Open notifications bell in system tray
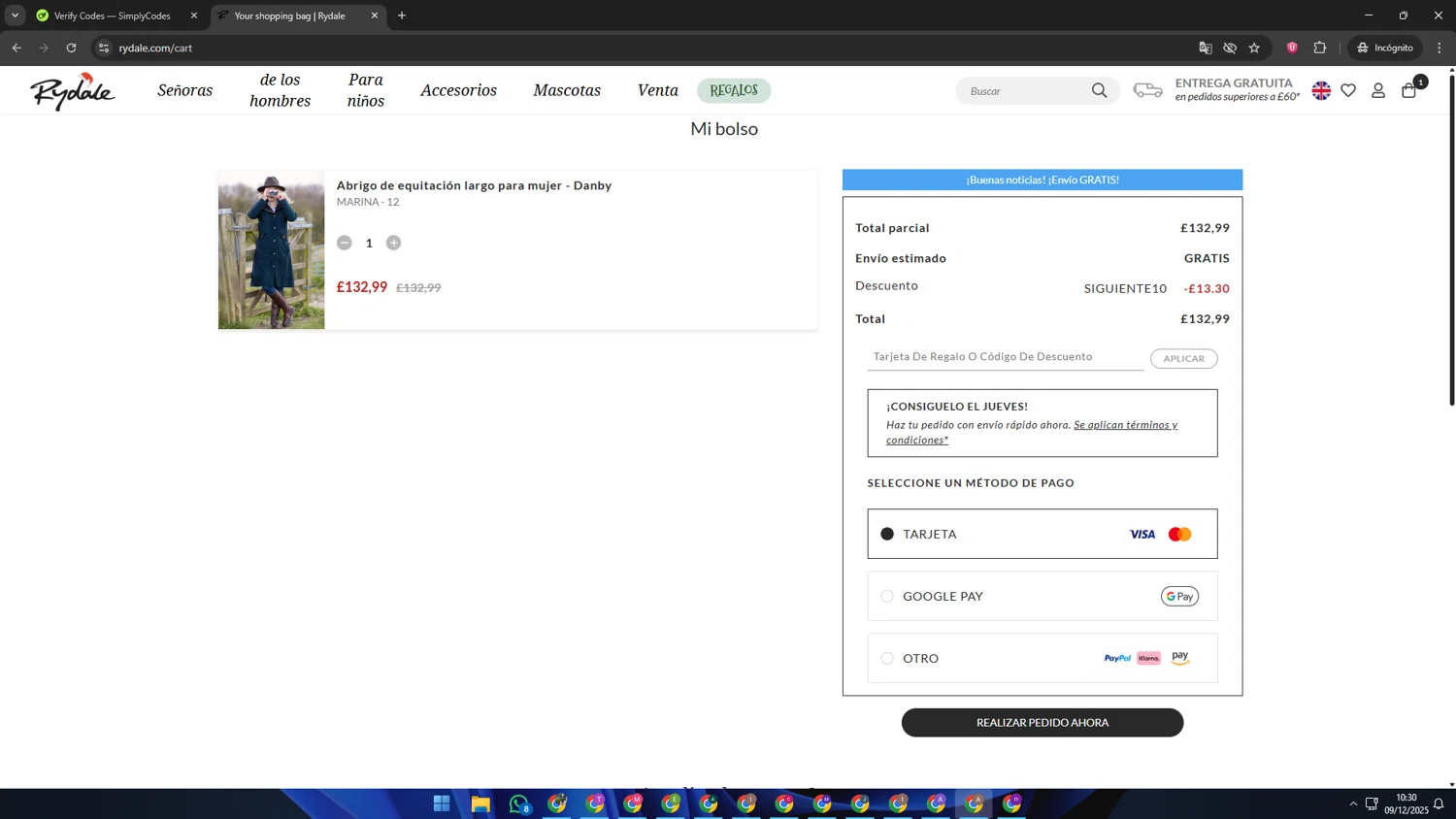The image size is (1456, 819). [x=1439, y=803]
